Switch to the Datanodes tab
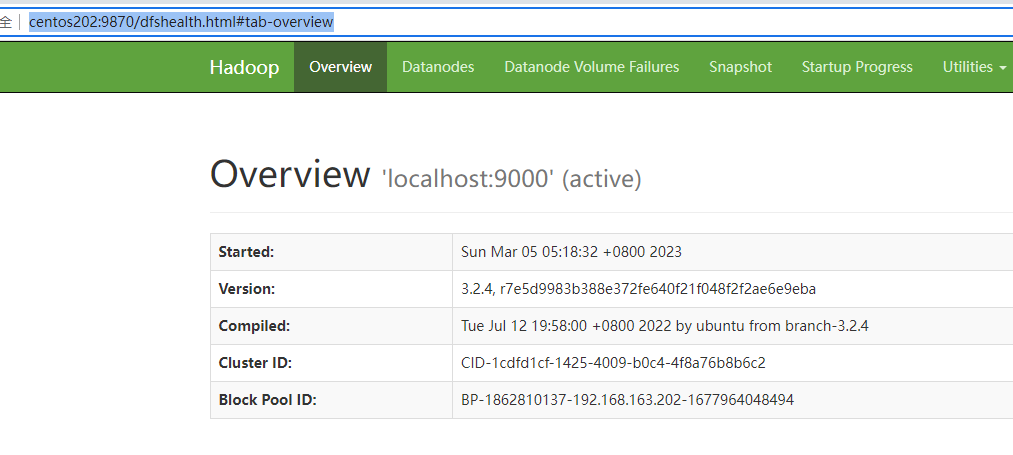The height and width of the screenshot is (455, 1013). (x=438, y=67)
